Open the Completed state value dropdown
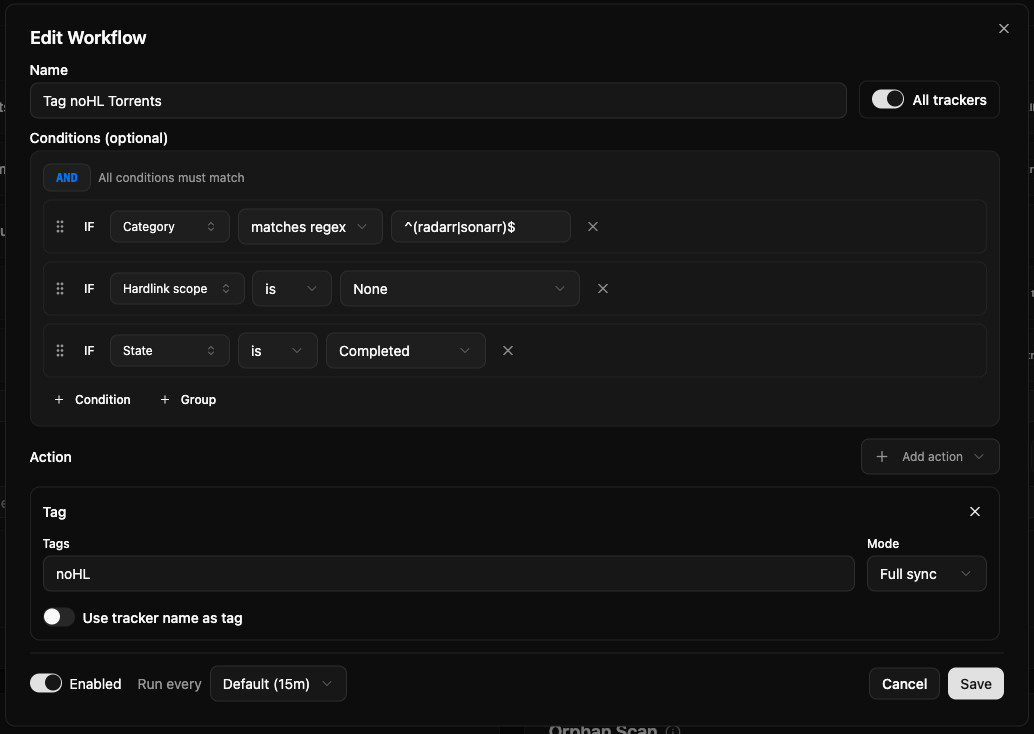Screen dimensions: 1034x734 (405, 351)
